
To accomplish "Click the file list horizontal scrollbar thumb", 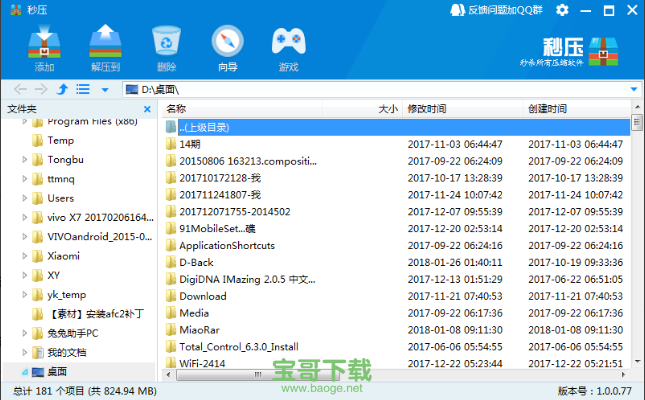I will coord(258,374).
